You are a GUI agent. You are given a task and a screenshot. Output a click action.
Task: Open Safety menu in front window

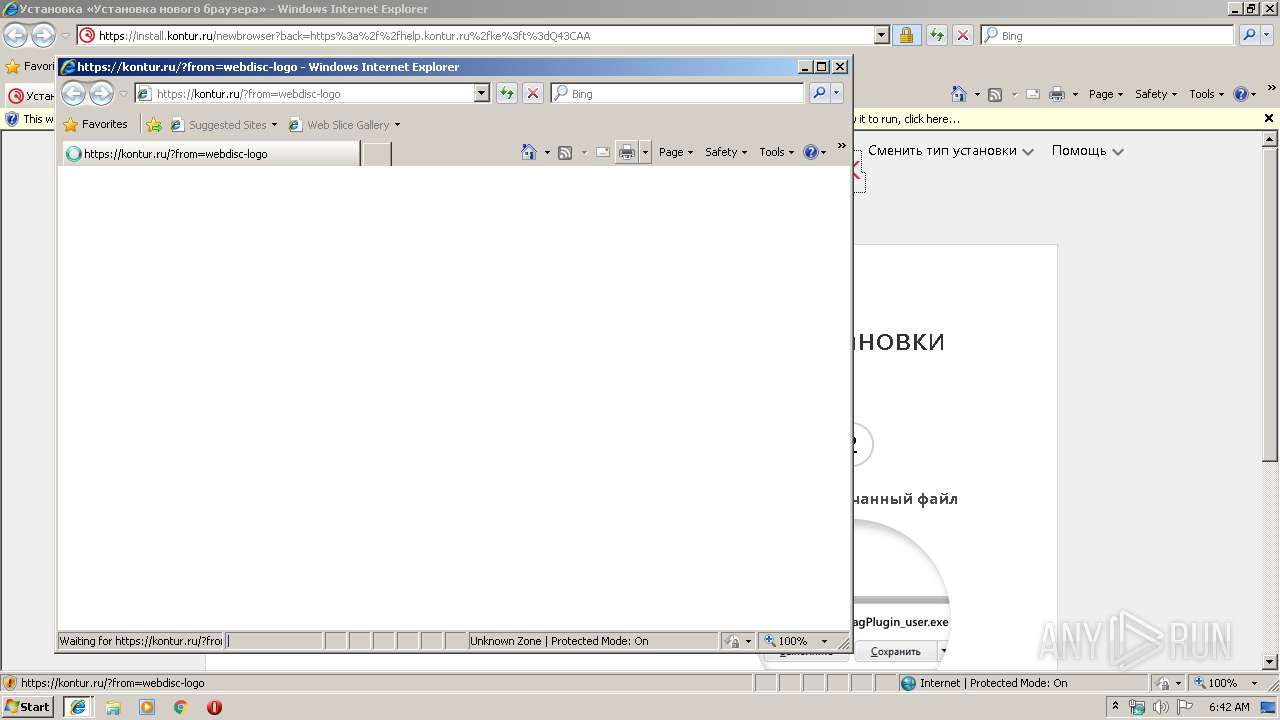tap(726, 152)
